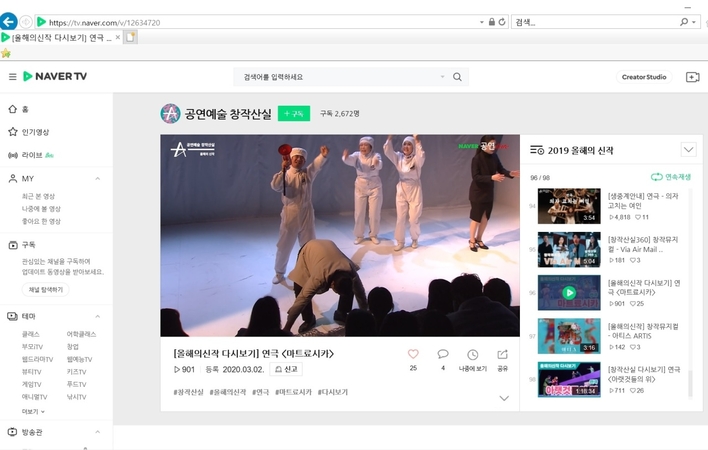This screenshot has width=708, height=450.
Task: Collapse the 테마 section chevron
Action: click(98, 316)
